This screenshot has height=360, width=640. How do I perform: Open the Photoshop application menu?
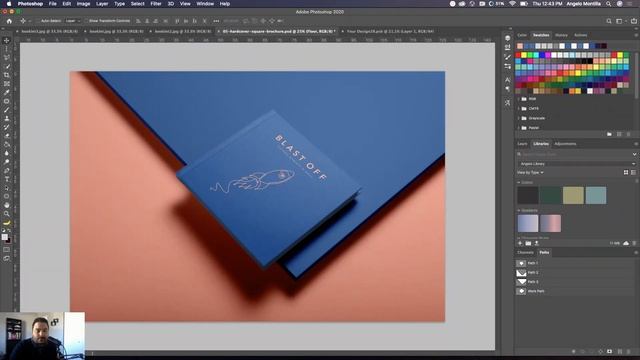click(x=30, y=4)
